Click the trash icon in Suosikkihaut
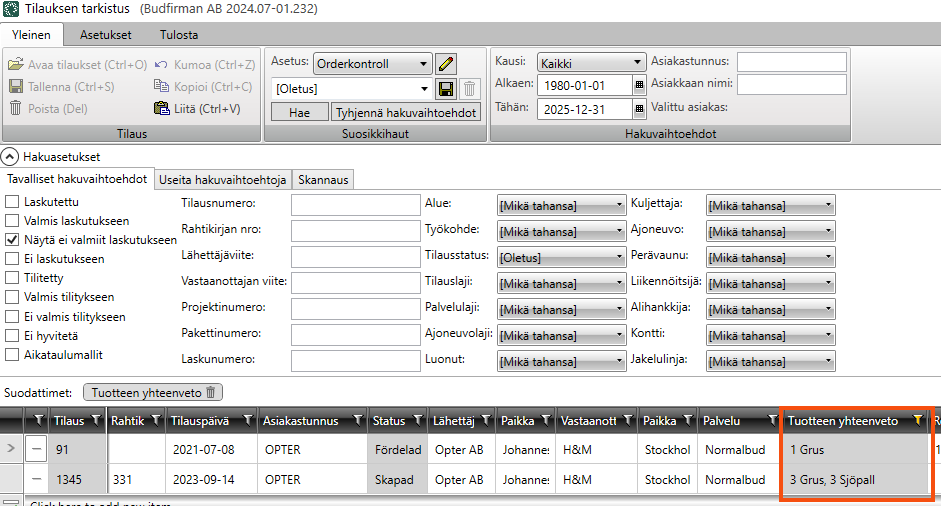Viewport: 941px width, 506px height. pos(470,89)
